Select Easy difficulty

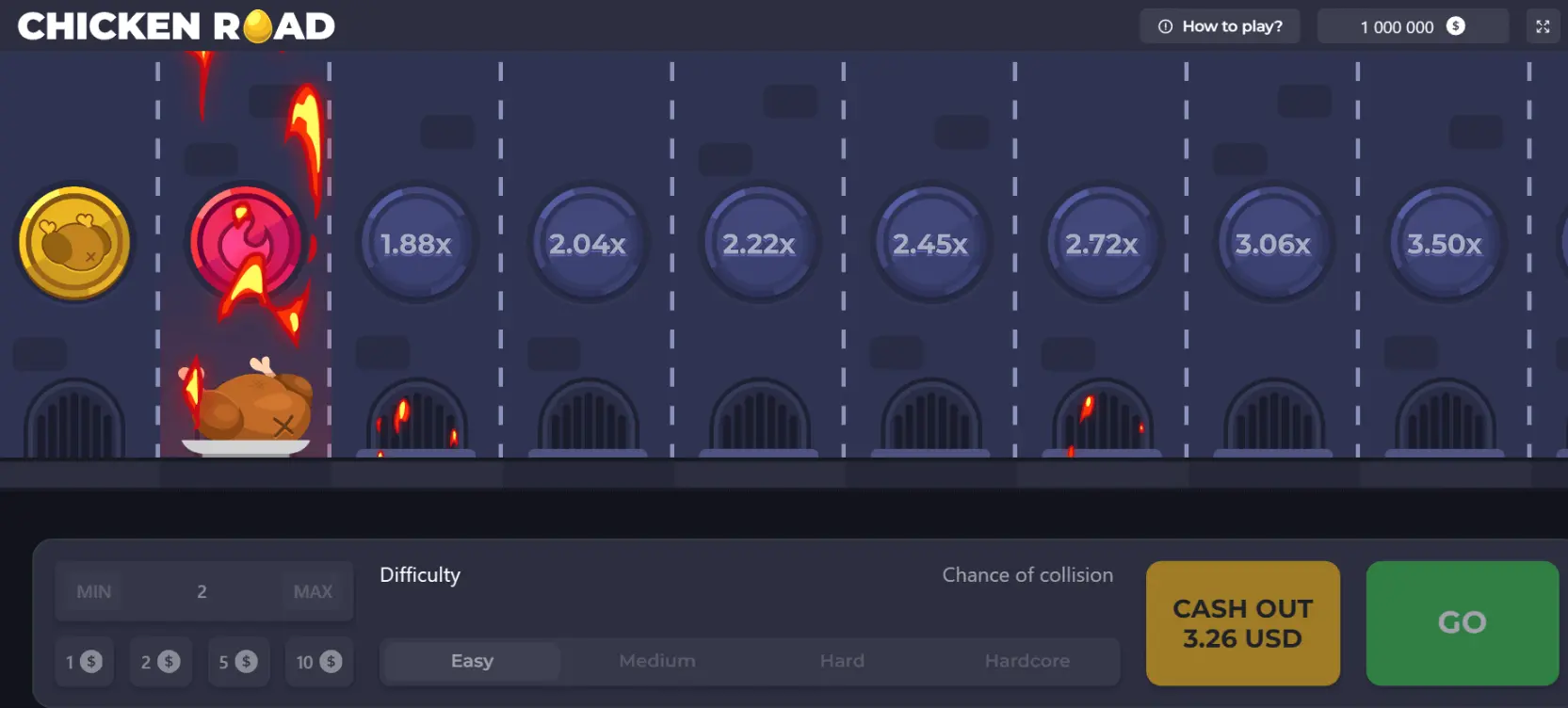click(472, 661)
